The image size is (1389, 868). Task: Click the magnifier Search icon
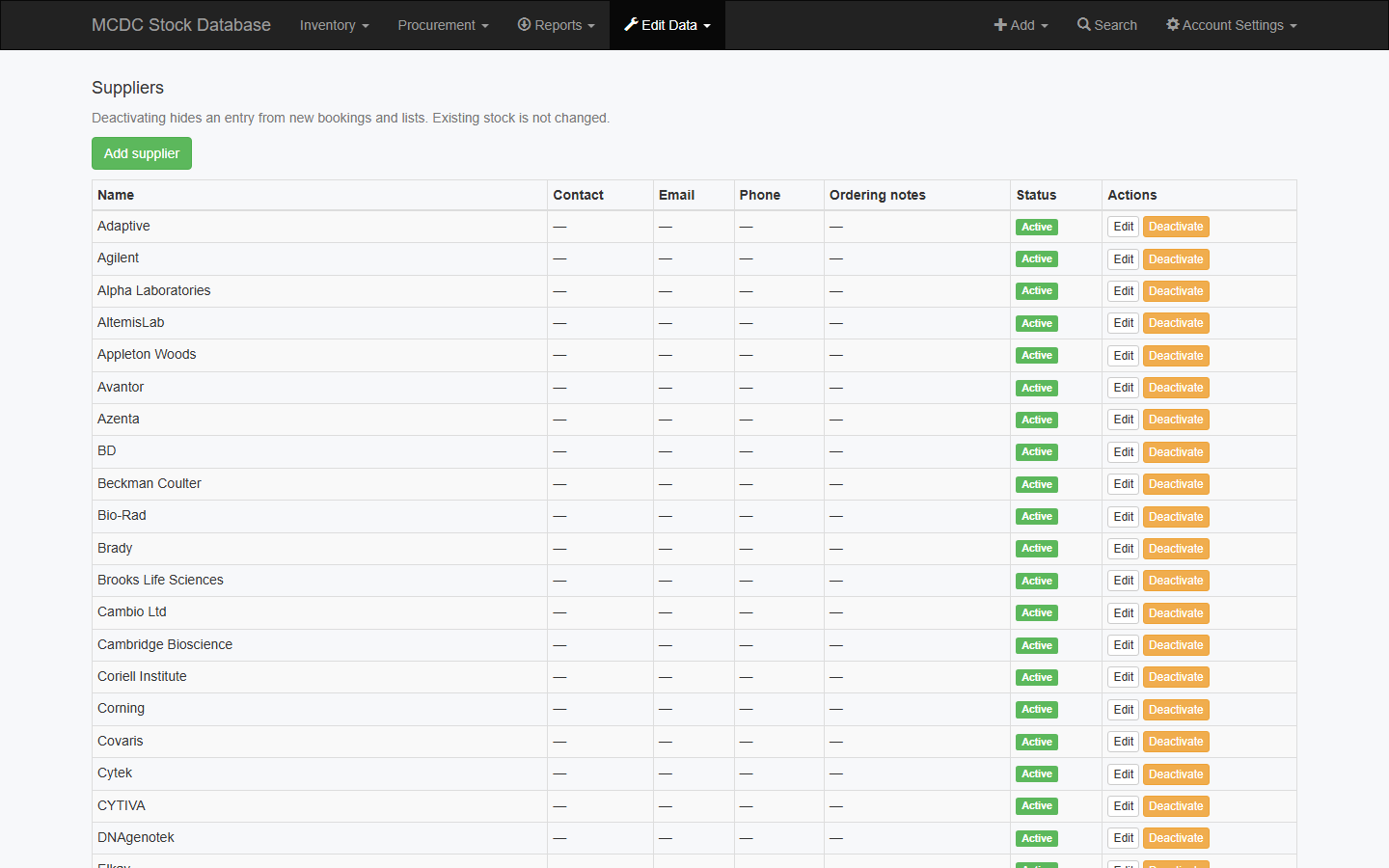click(x=1084, y=25)
